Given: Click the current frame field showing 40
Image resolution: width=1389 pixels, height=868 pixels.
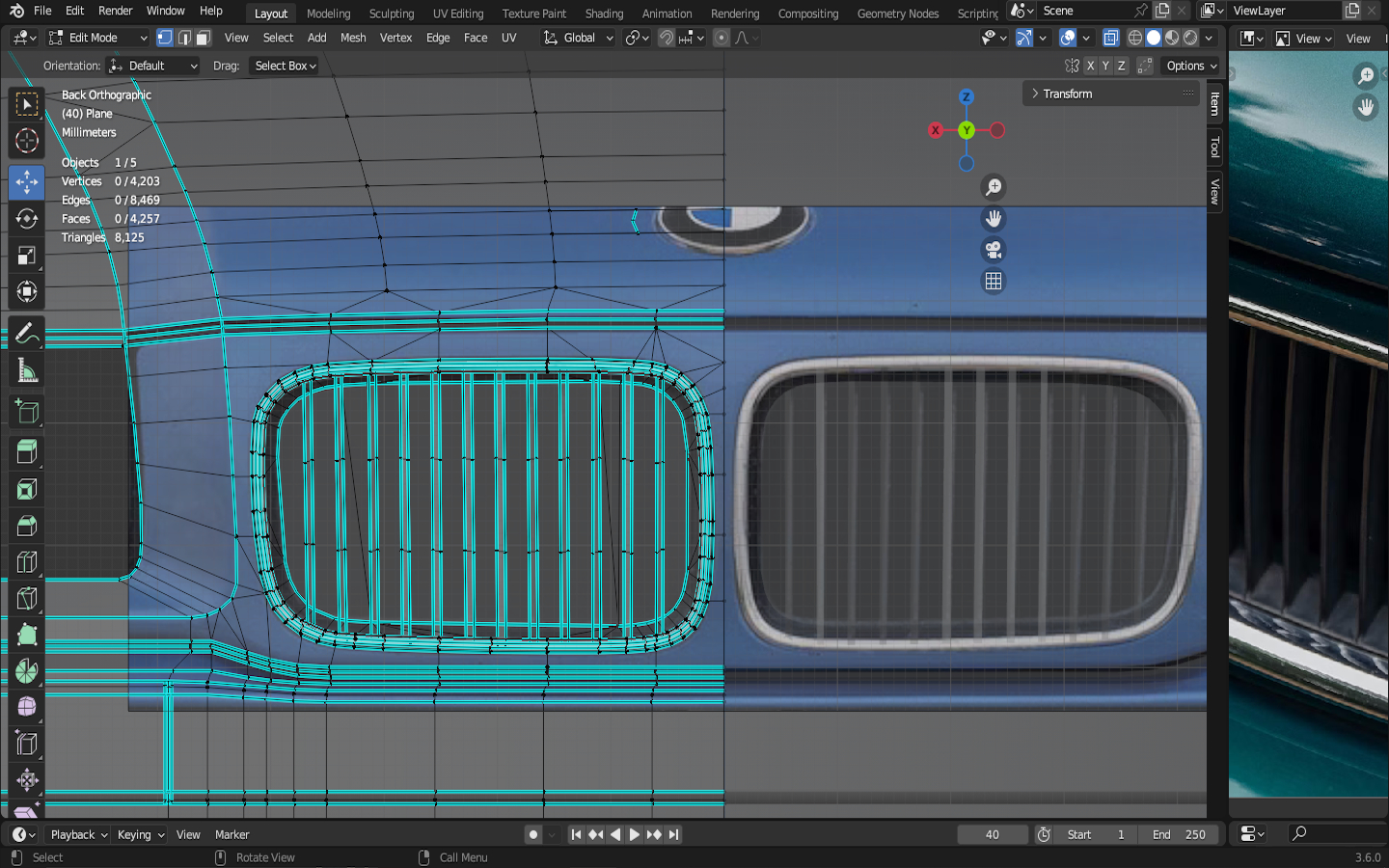Looking at the screenshot, I should tap(992, 834).
